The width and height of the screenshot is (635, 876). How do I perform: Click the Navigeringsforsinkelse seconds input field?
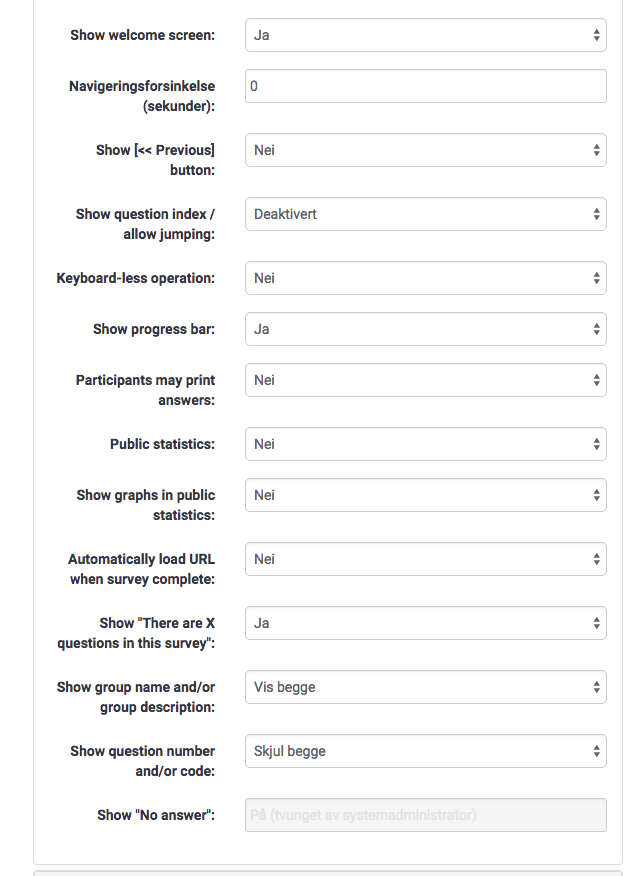[425, 86]
